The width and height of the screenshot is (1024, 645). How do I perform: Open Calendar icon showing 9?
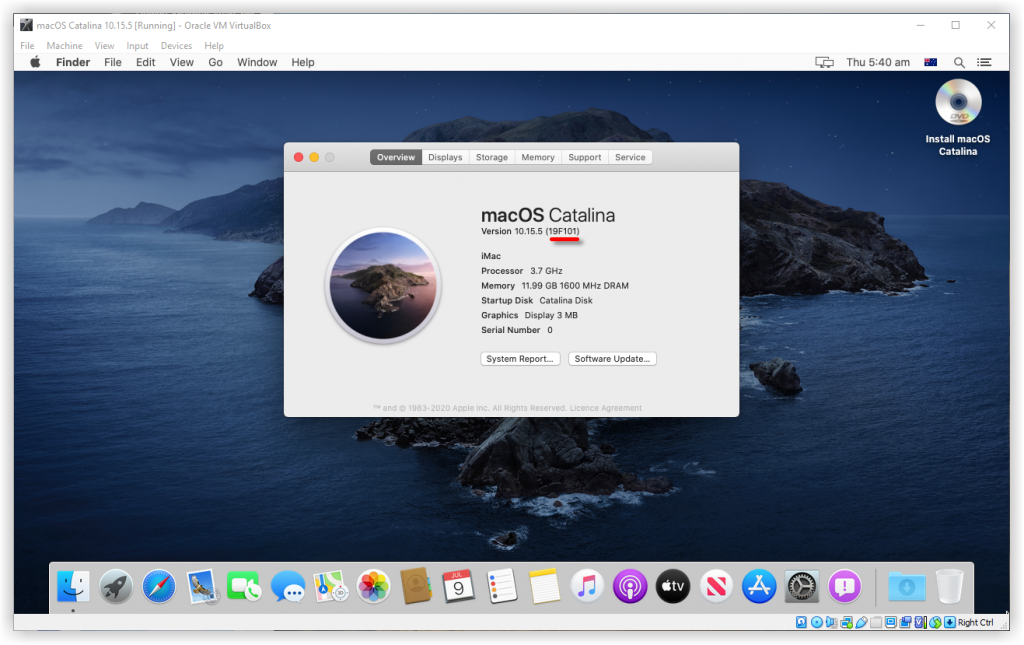coord(458,586)
